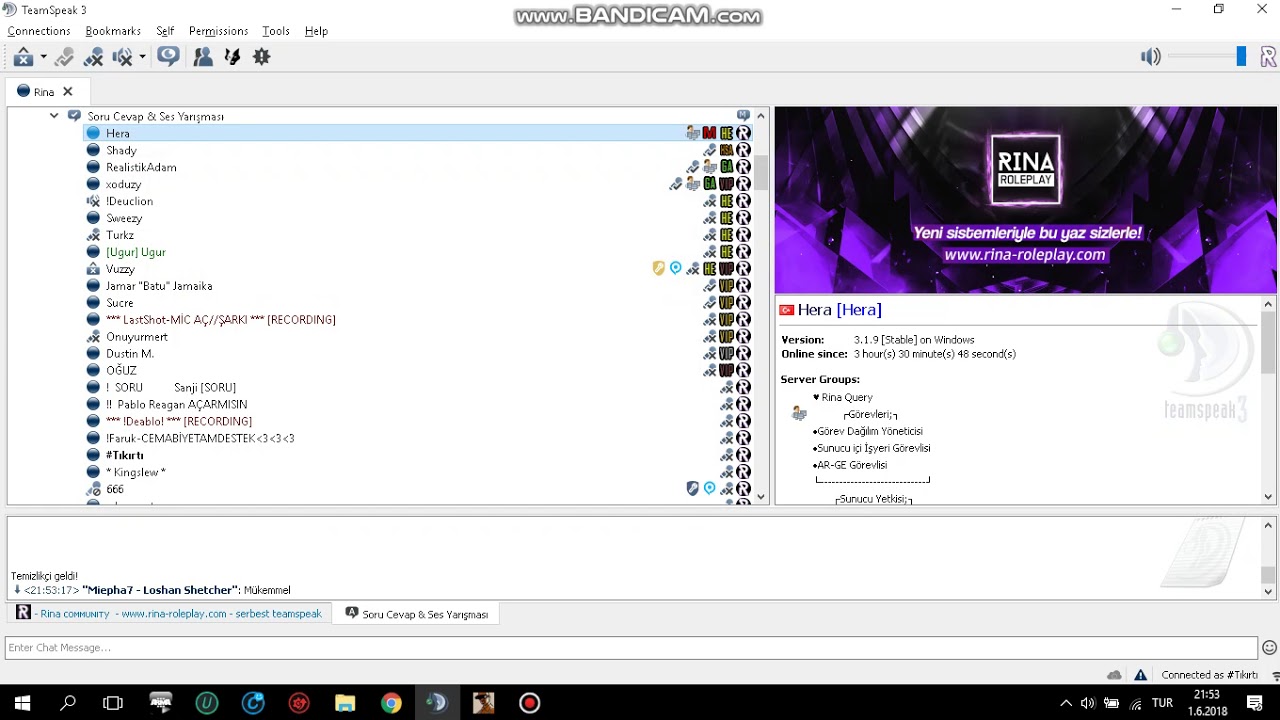Screen dimensions: 1280x720
Task: Click the cloud sync status bar icon
Action: (x=1114, y=675)
